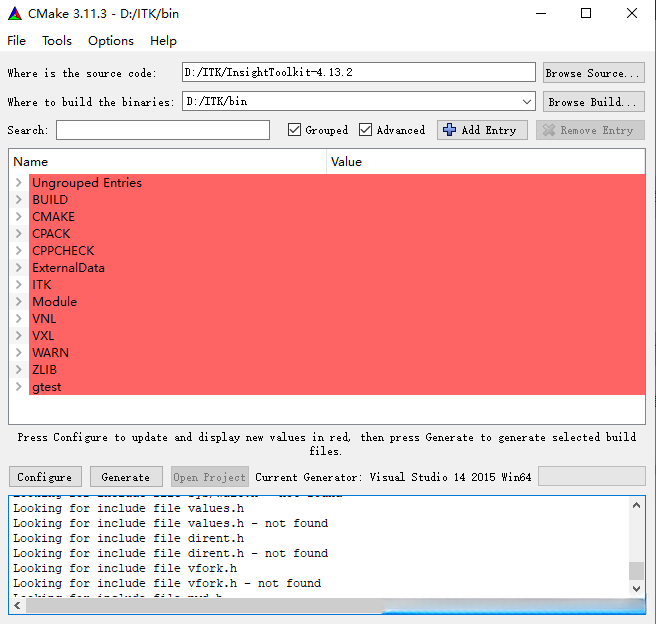Click the output log scroll up arrow
The image size is (656, 624).
point(636,505)
